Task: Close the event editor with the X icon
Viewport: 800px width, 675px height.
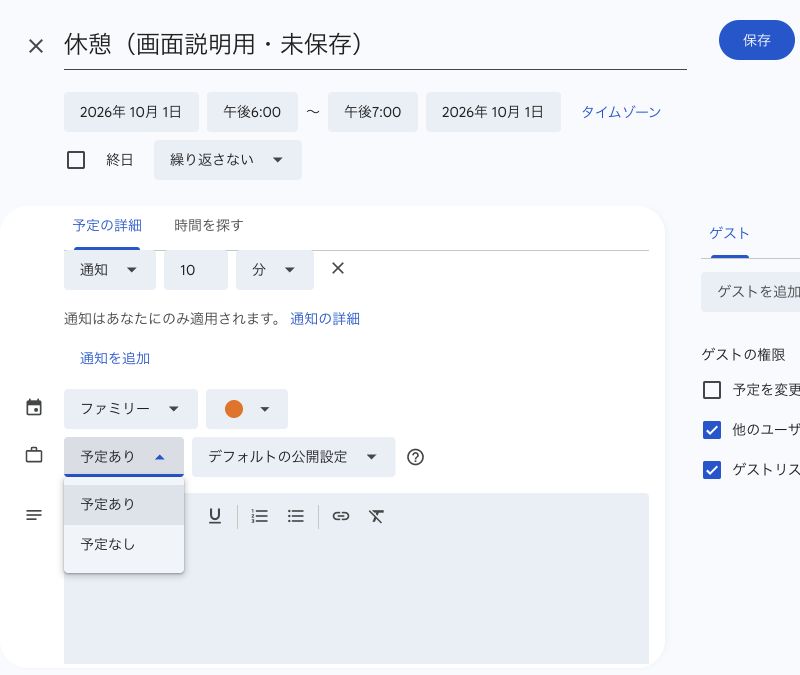Action: click(36, 46)
